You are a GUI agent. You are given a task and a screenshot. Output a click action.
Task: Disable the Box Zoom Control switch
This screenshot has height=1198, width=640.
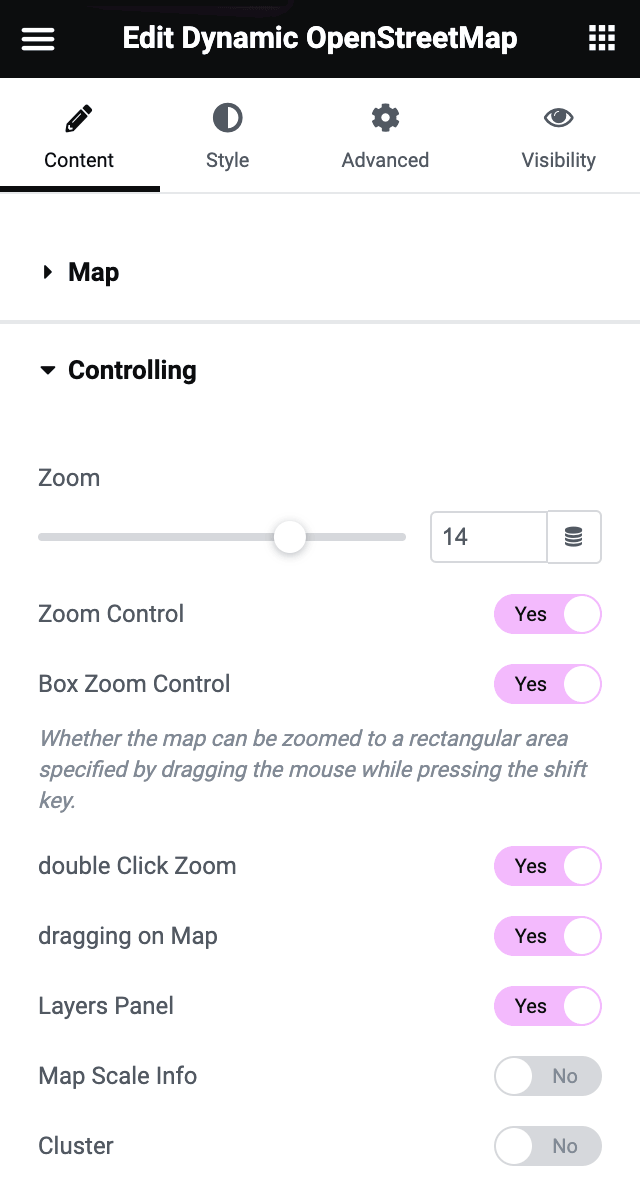coord(547,684)
